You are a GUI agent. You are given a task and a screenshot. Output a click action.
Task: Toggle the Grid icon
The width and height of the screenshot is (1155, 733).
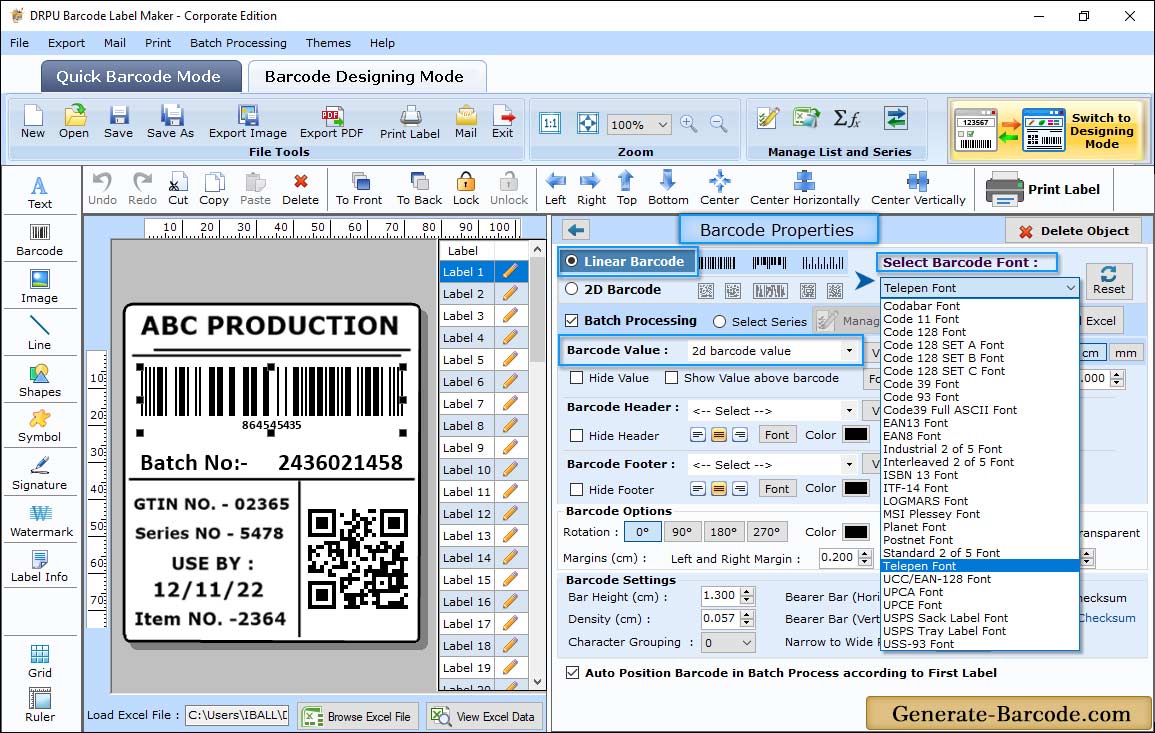click(x=40, y=661)
